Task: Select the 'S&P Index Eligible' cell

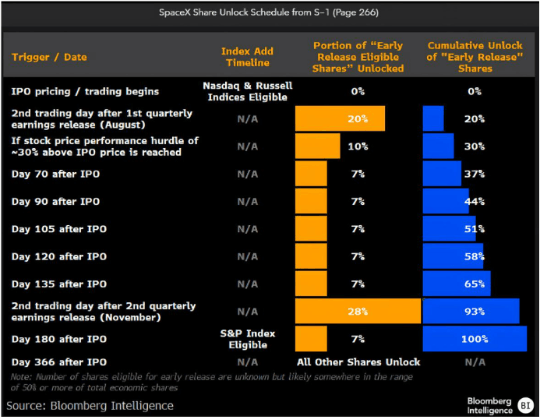Action: (248, 339)
